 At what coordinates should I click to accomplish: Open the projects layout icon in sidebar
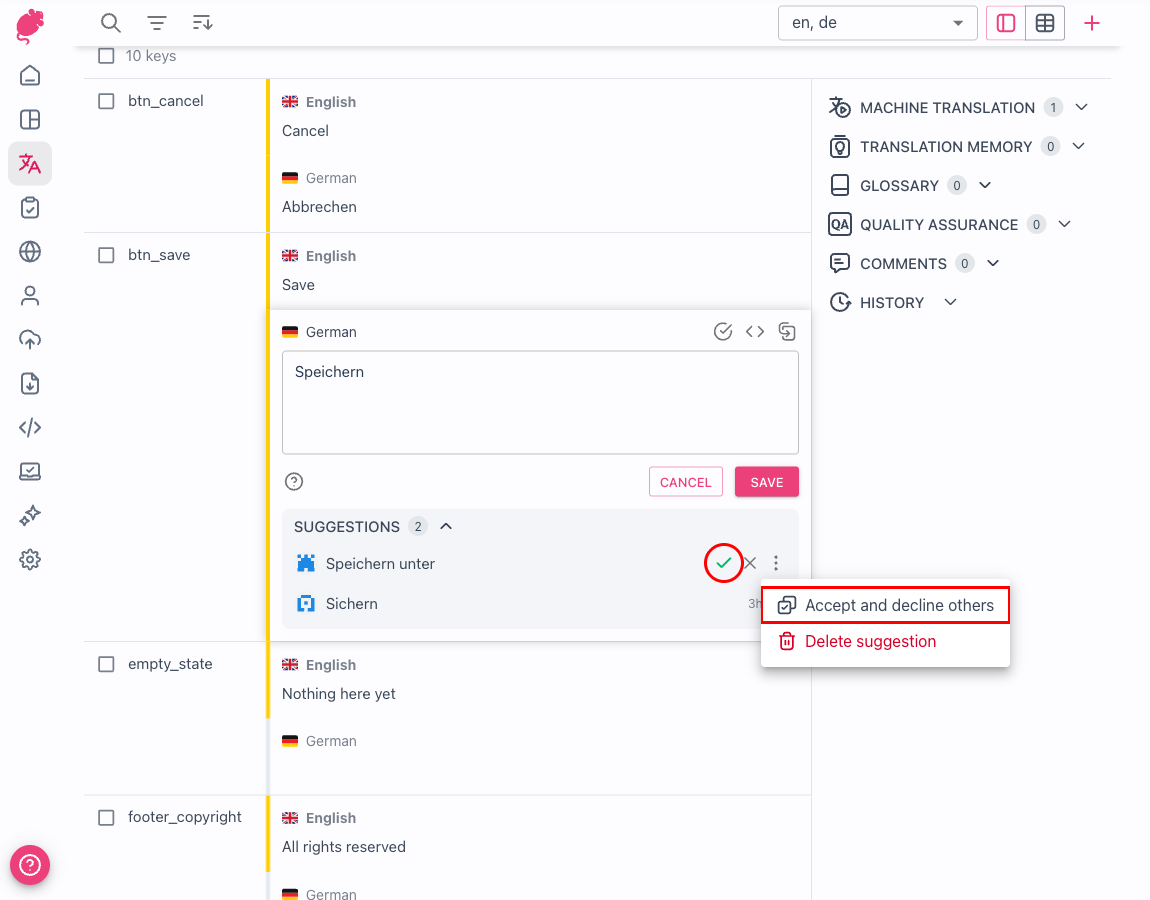tap(30, 120)
